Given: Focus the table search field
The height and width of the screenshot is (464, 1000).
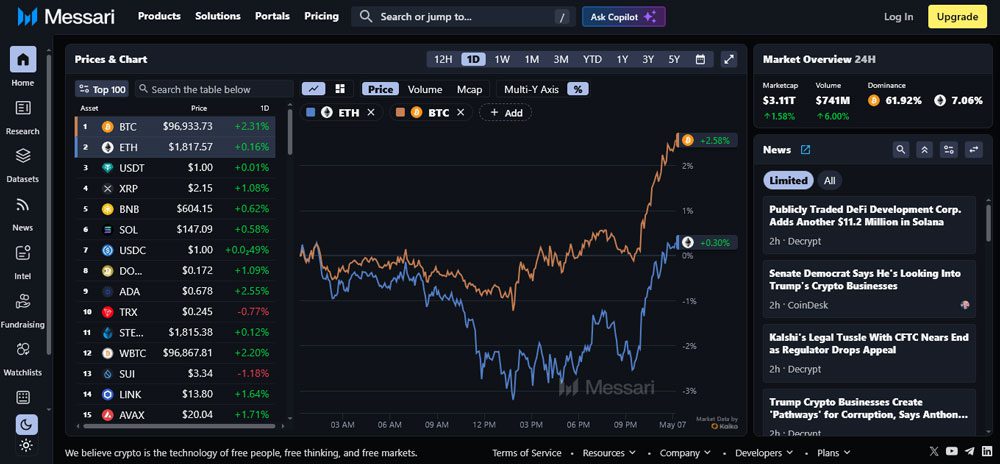Looking at the screenshot, I should click(x=213, y=89).
